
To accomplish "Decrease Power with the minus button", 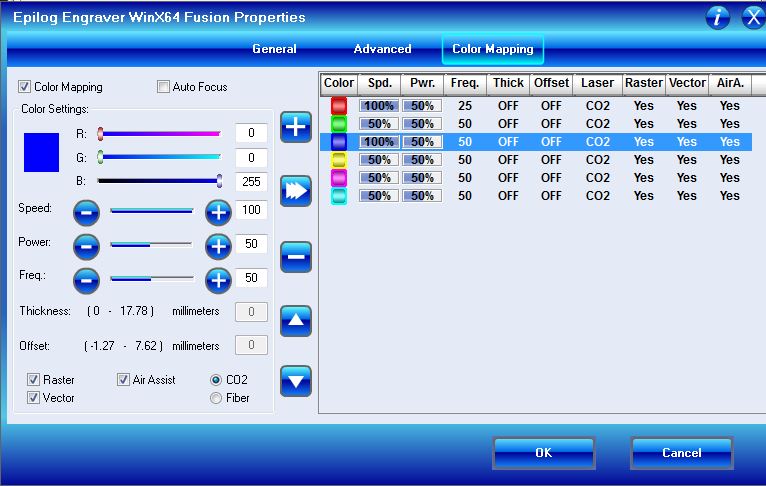I will point(86,246).
